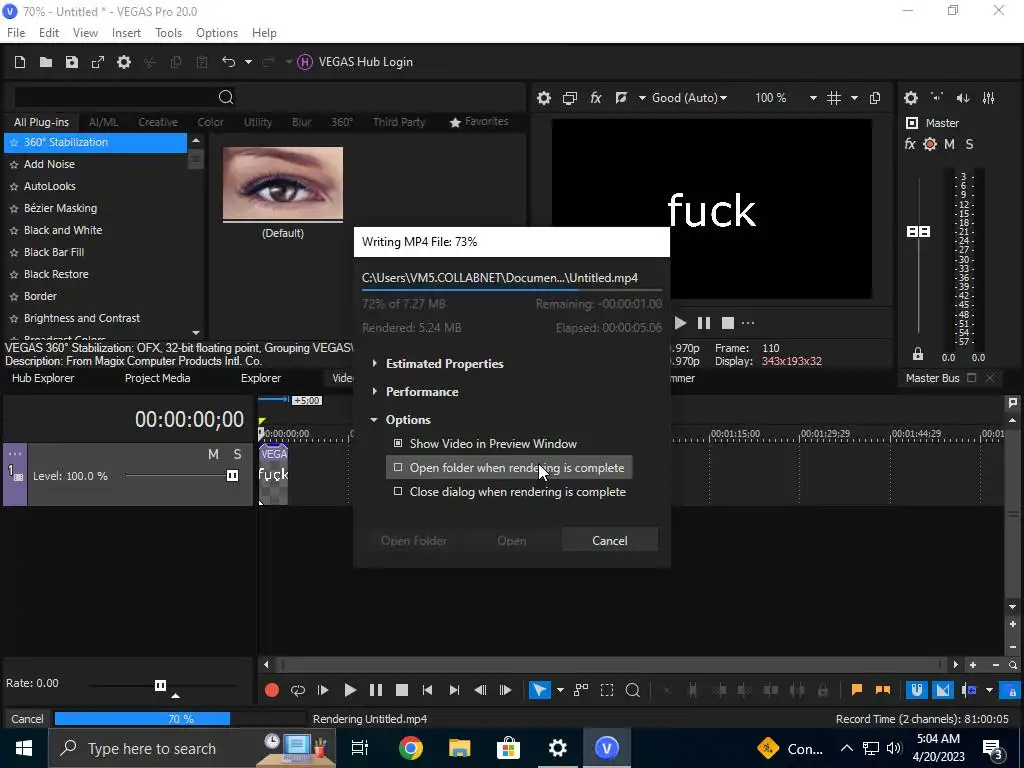Screen dimensions: 1024x768
Task: Select the Envelope edit tool
Action: (581, 690)
